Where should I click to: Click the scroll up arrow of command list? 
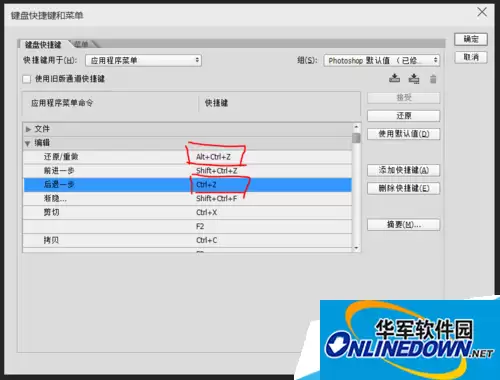coord(356,127)
